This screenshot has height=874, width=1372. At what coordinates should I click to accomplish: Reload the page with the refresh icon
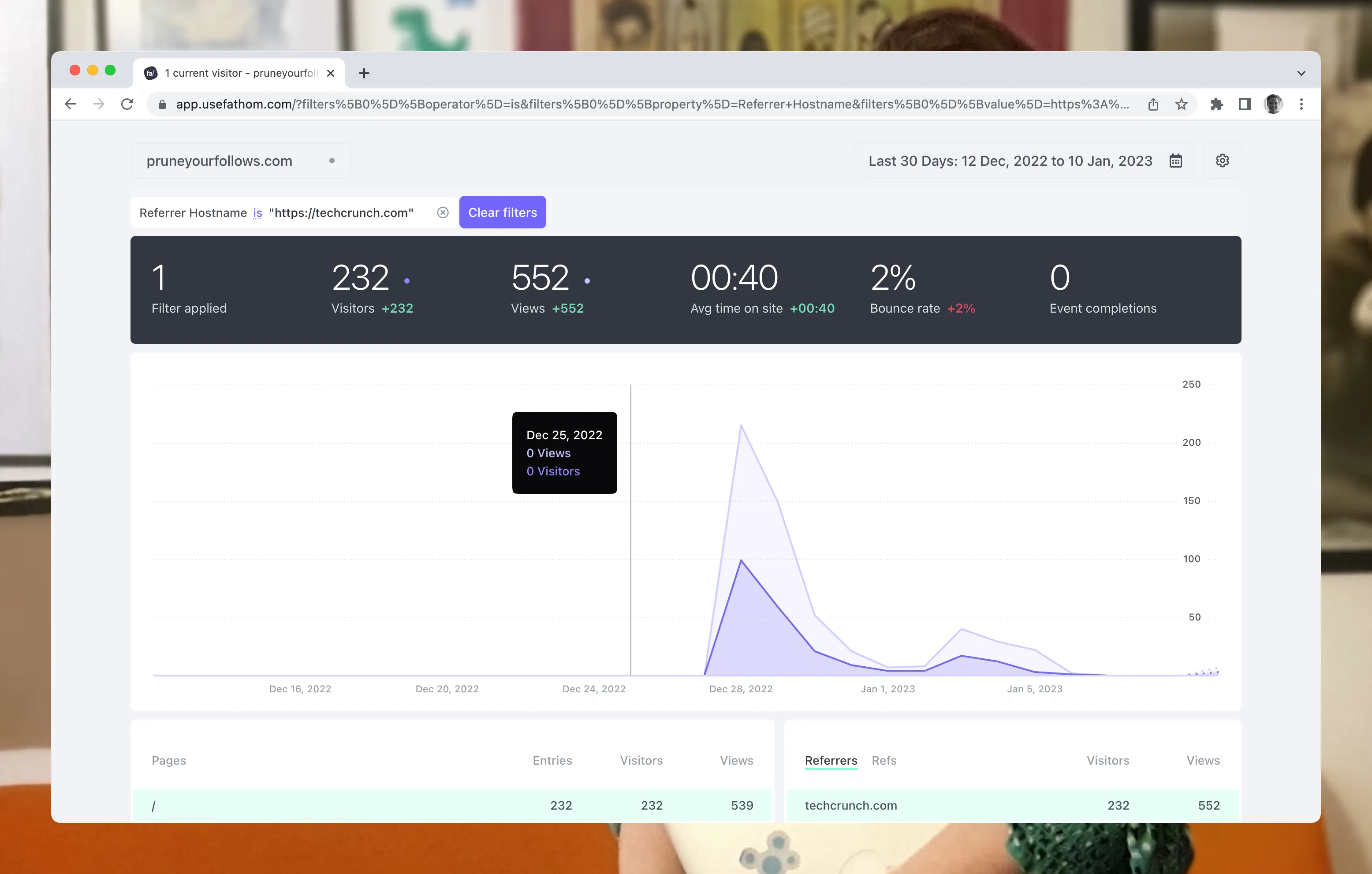pos(127,104)
